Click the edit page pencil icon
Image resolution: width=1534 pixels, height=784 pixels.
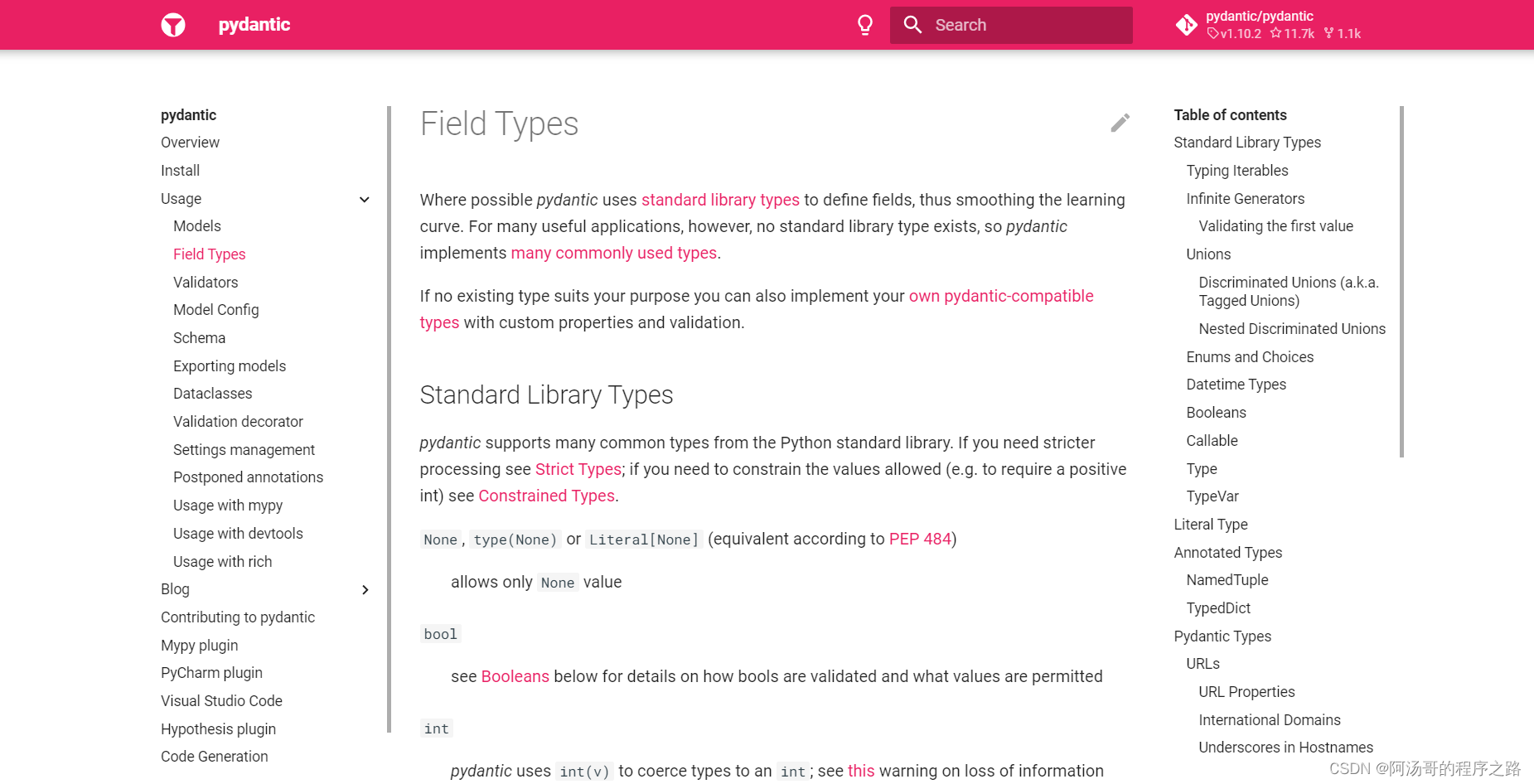1120,123
